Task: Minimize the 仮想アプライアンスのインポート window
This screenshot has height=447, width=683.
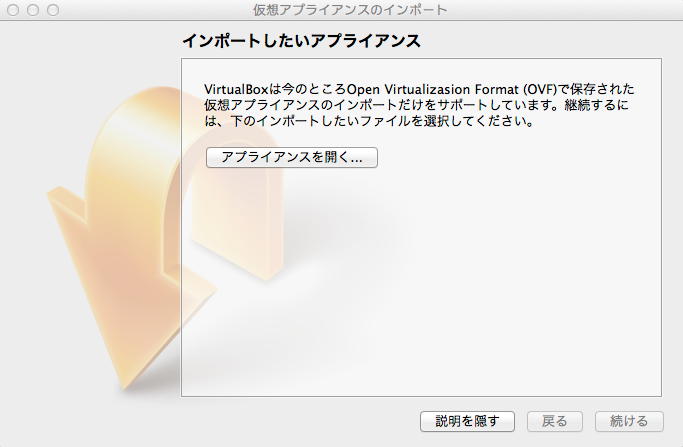Action: [33, 10]
